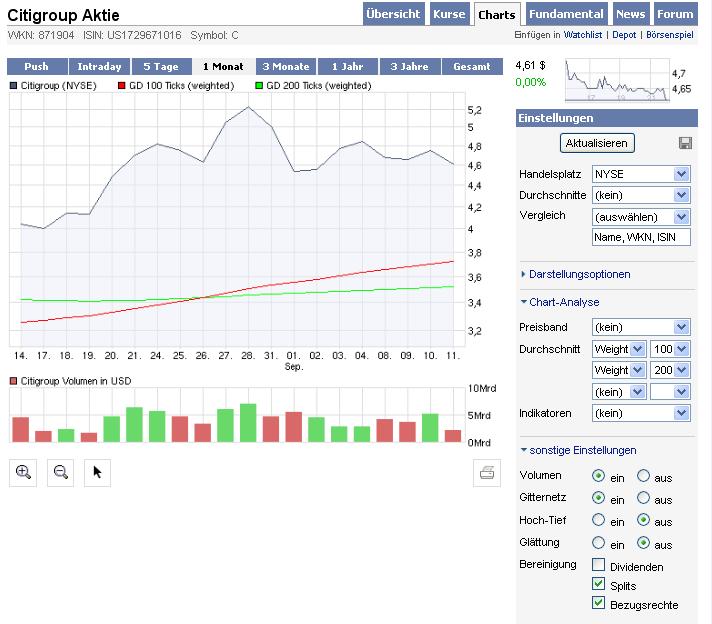
Task: Switch to the Fundamental tab
Action: (x=566, y=15)
